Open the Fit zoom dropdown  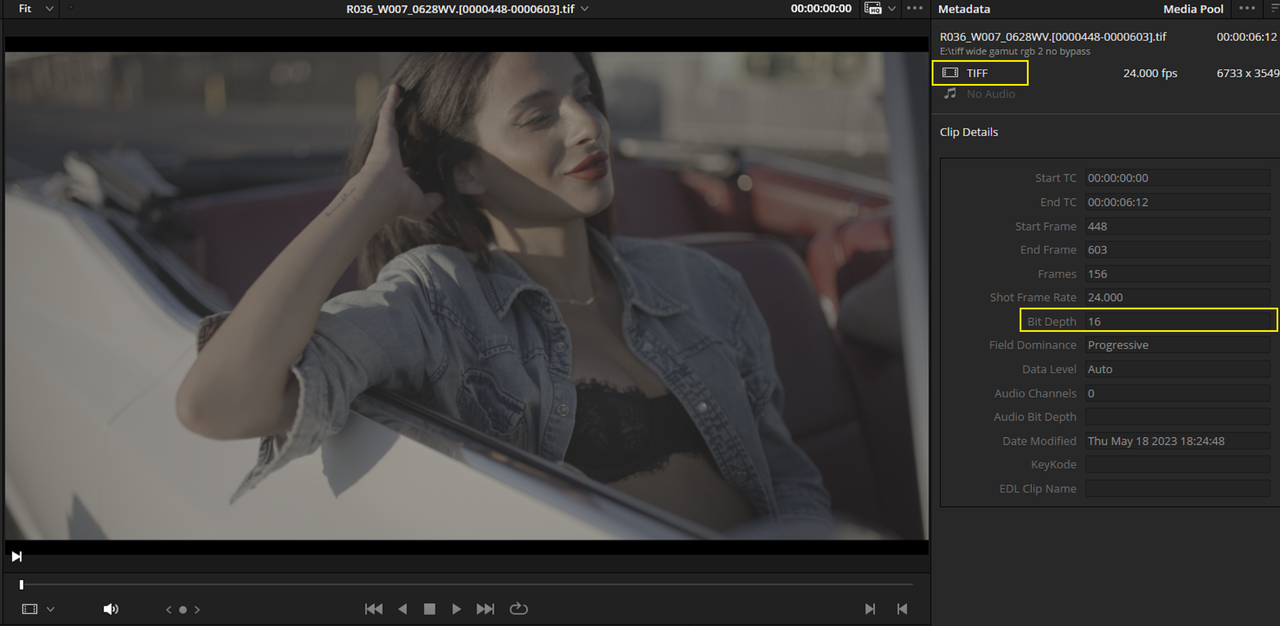[x=36, y=8]
